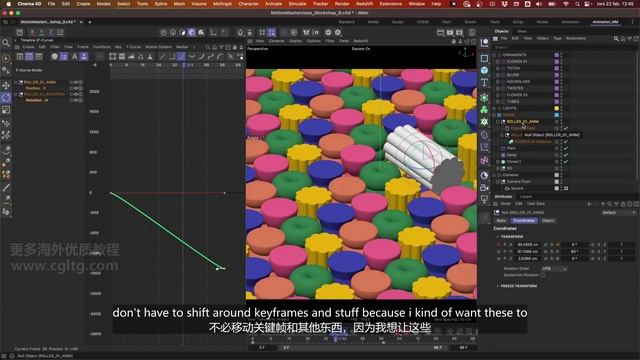640x360 pixels.
Task: Open the Cinema 4D File menu
Action: (x=51, y=4)
